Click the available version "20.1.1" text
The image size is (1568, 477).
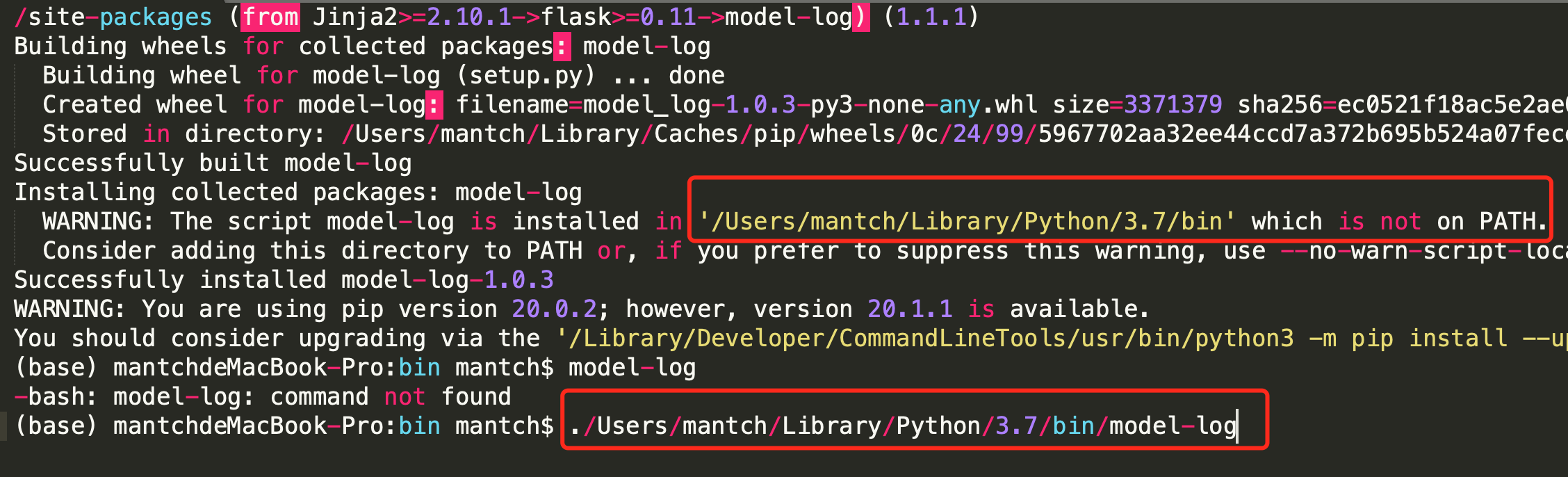point(910,309)
